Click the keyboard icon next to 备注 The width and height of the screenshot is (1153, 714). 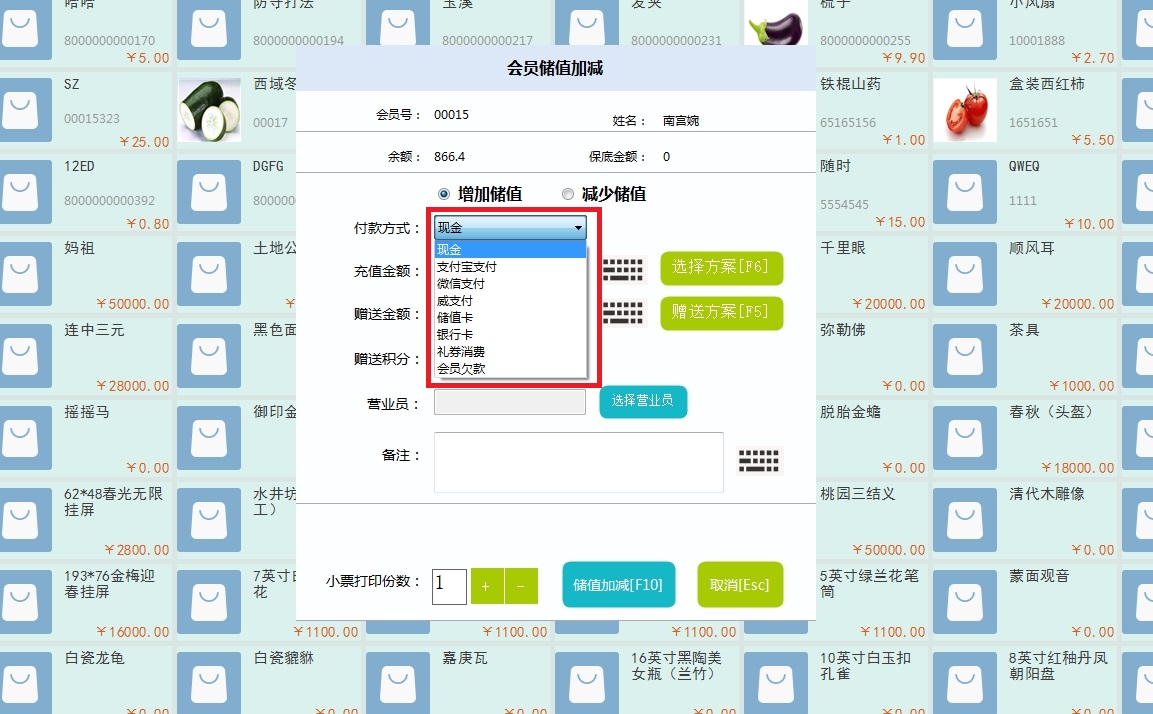tap(759, 461)
